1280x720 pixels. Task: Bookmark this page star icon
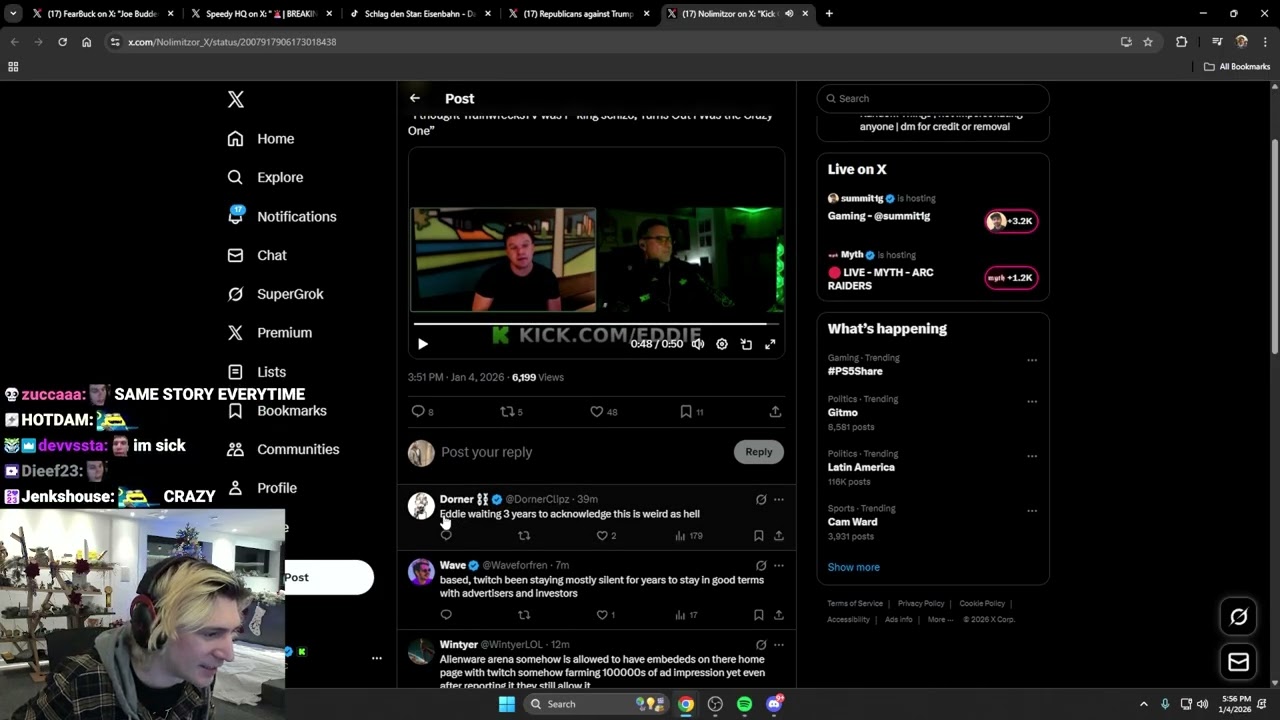(x=1148, y=42)
